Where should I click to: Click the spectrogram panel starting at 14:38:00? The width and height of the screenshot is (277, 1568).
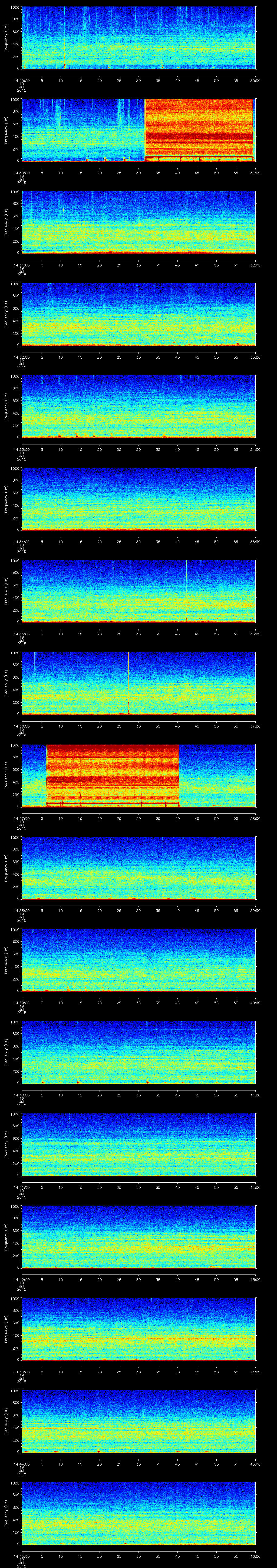pos(138,868)
